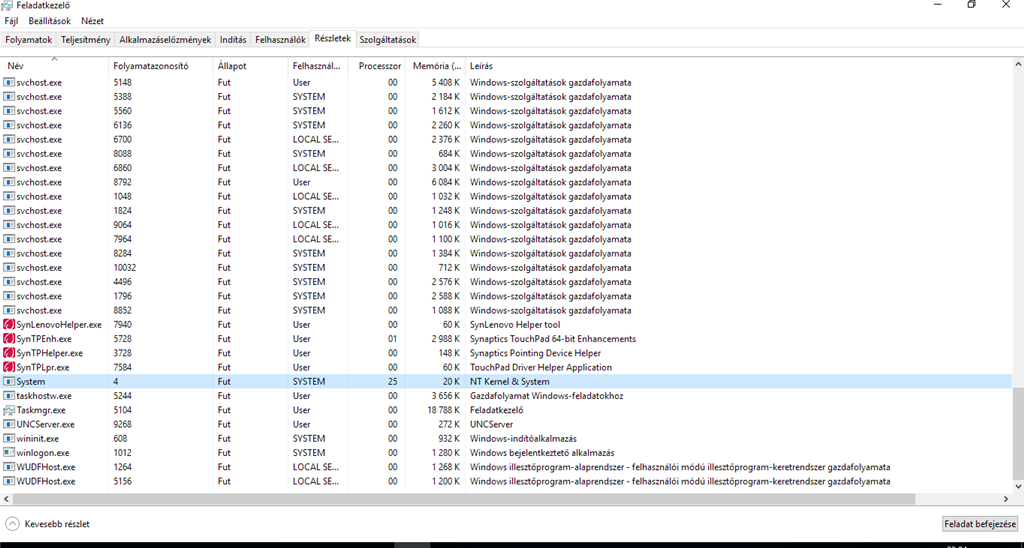Click the Kevesebb részlet link
The image size is (1024, 548).
[57, 524]
